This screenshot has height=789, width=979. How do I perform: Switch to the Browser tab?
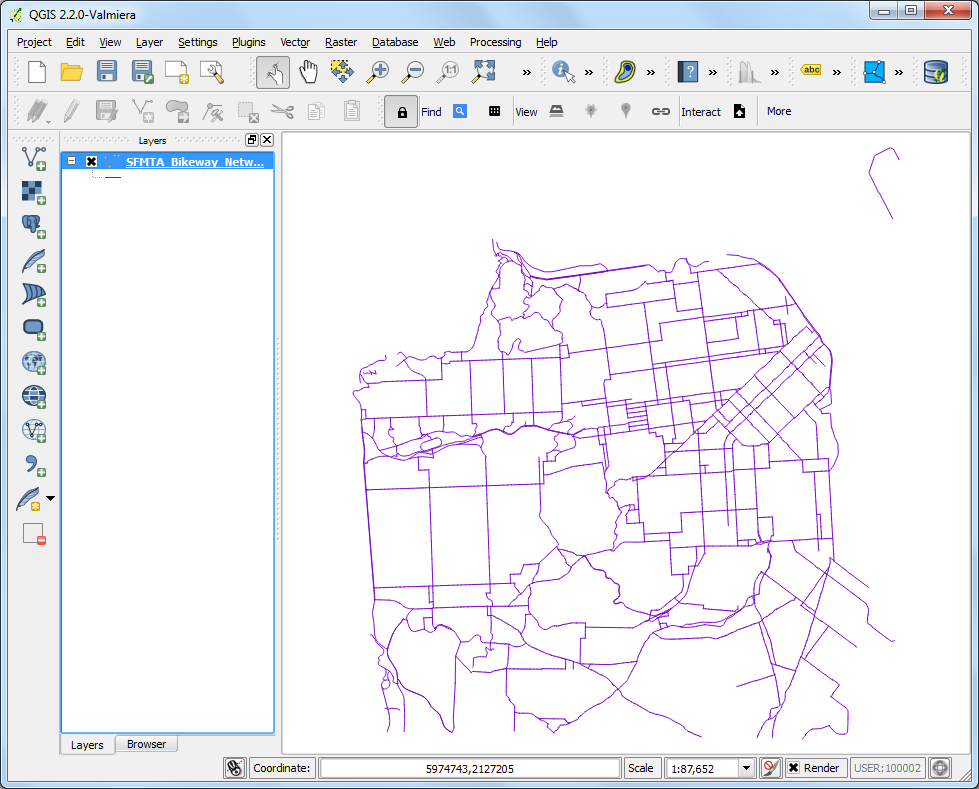pos(146,744)
